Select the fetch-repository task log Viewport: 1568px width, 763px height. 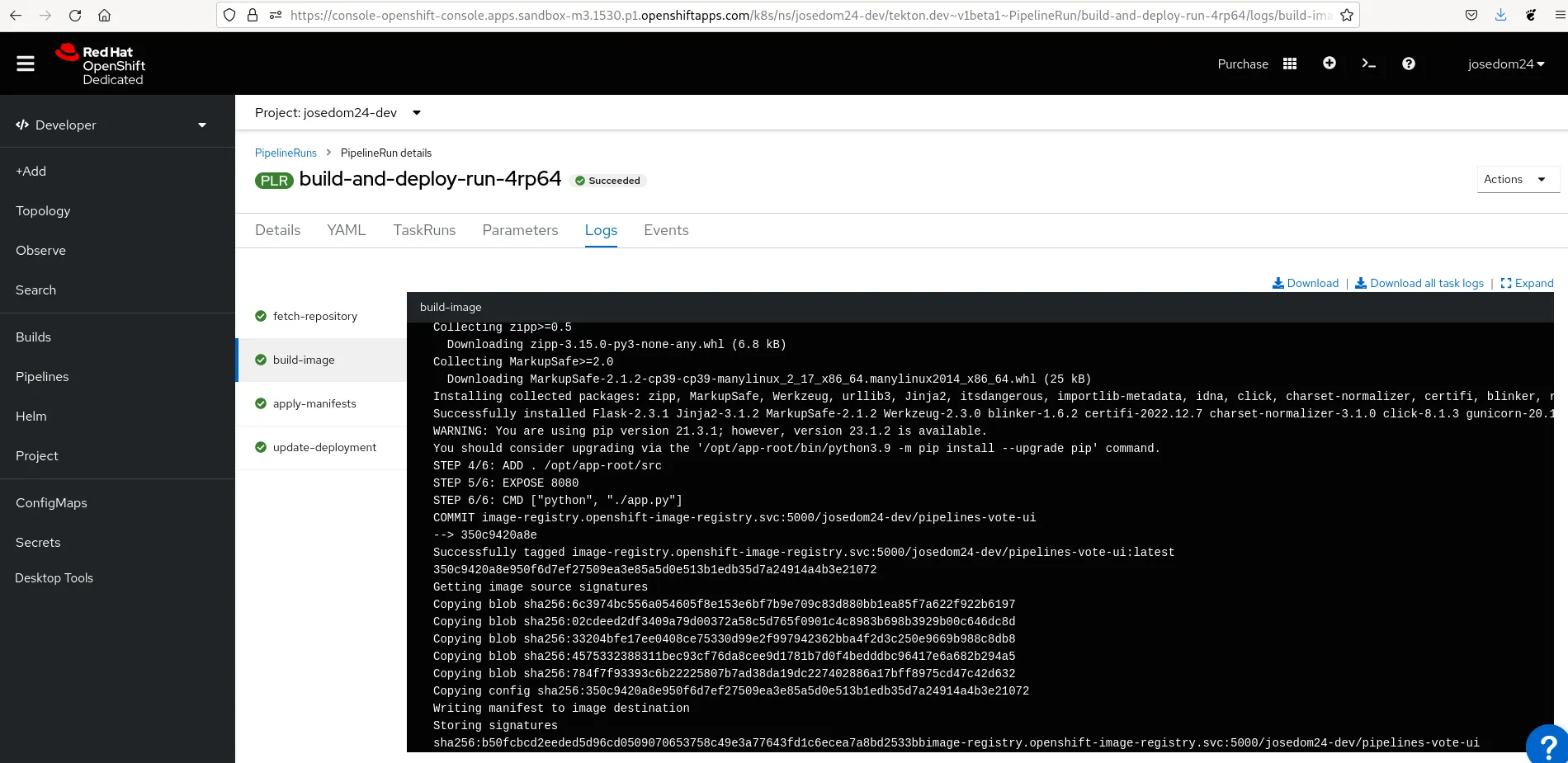pyautogui.click(x=314, y=316)
